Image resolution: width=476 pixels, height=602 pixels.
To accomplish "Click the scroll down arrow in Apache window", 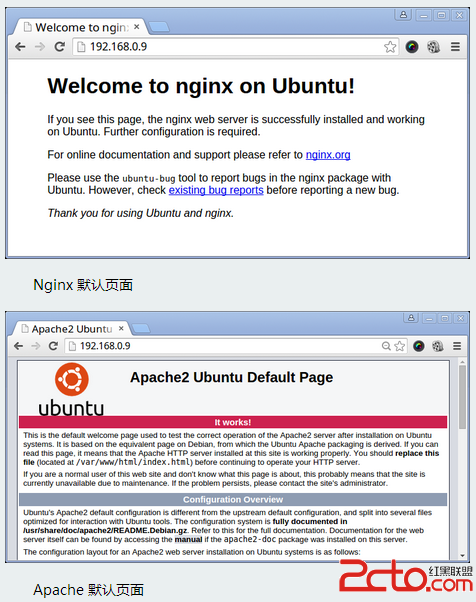I will [462, 556].
